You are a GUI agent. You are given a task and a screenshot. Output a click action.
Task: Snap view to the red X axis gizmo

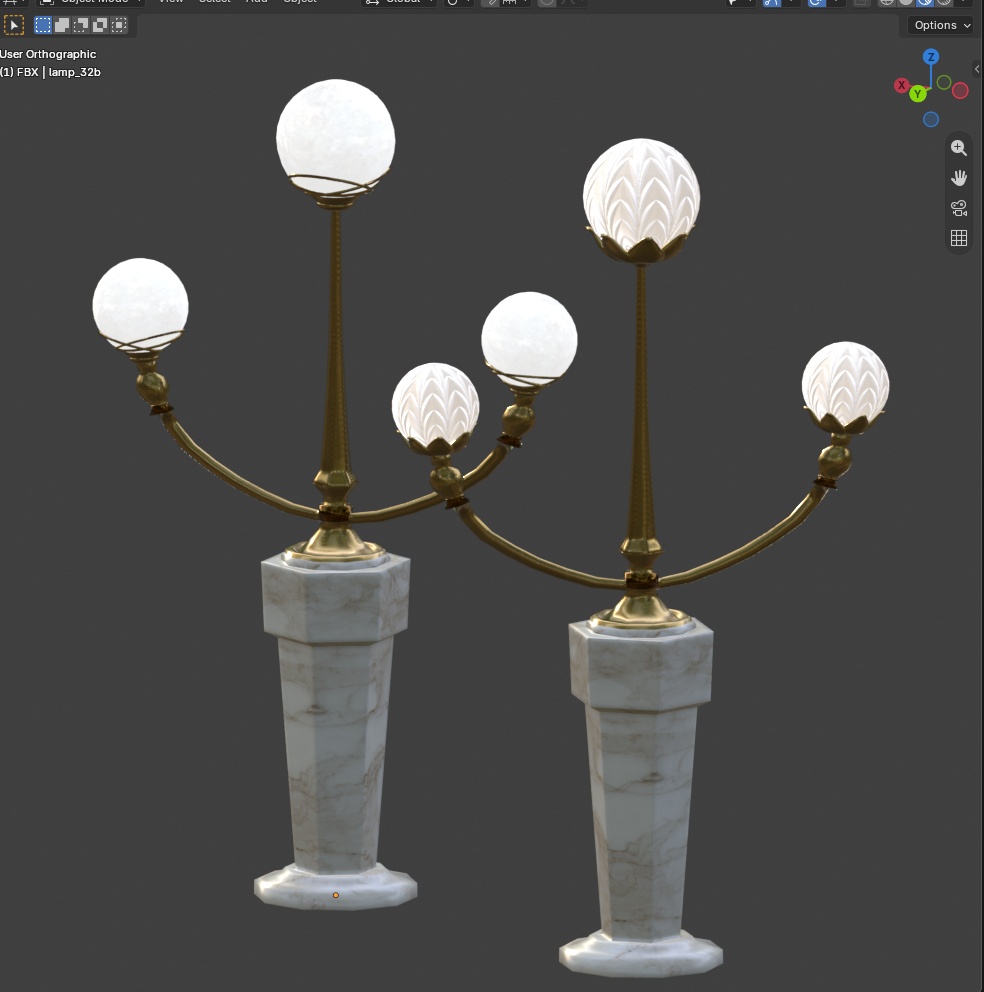902,85
